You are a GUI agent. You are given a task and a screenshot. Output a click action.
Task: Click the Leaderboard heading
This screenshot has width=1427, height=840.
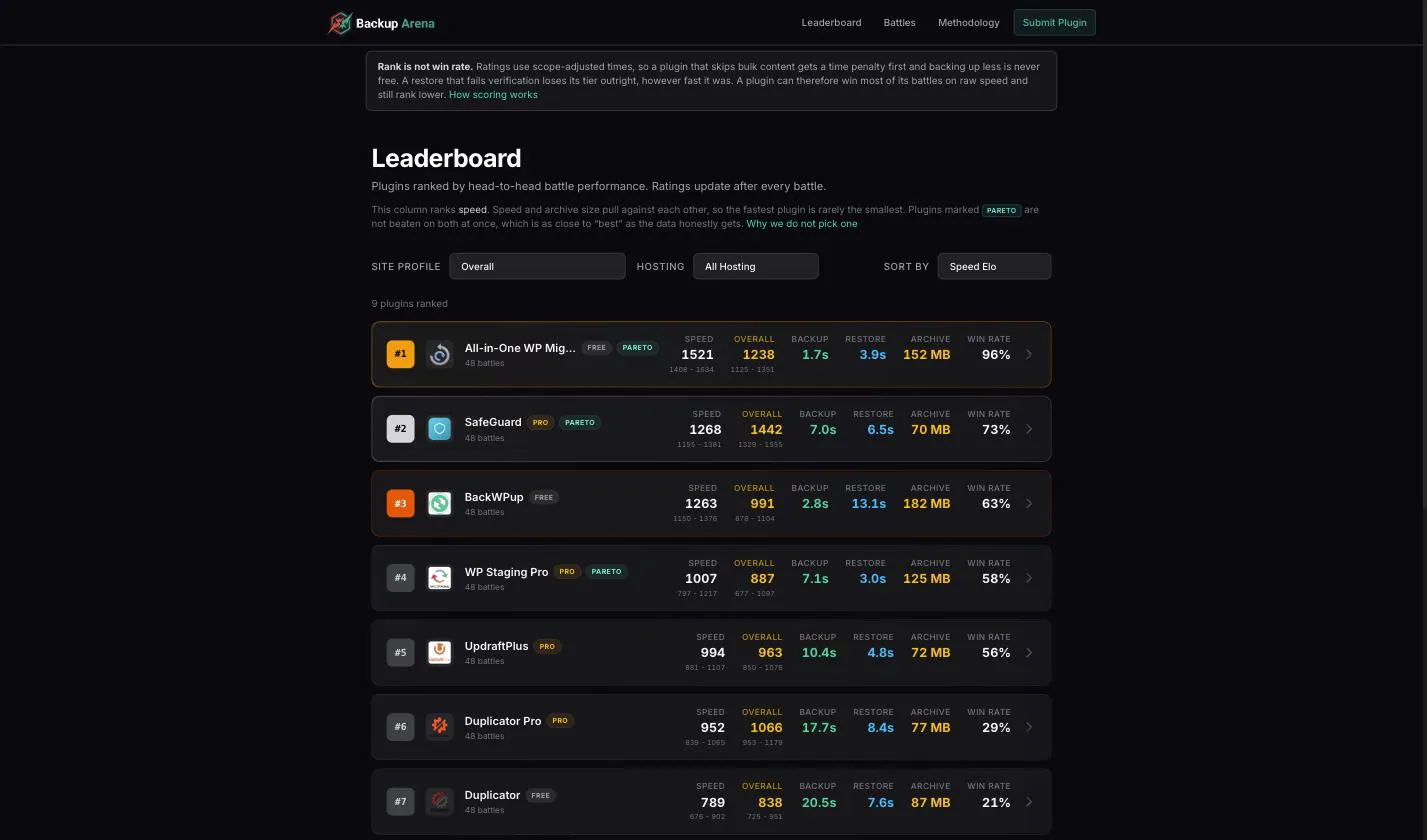[x=446, y=158]
